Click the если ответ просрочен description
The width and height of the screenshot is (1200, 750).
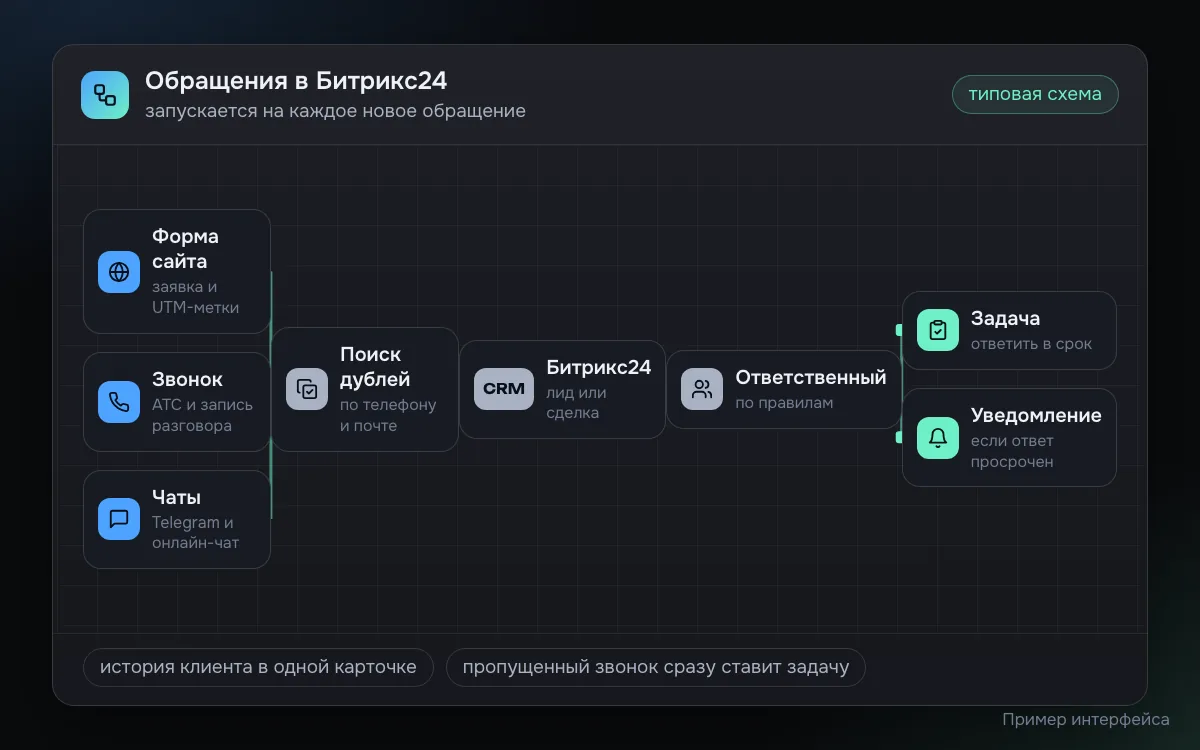(1012, 451)
